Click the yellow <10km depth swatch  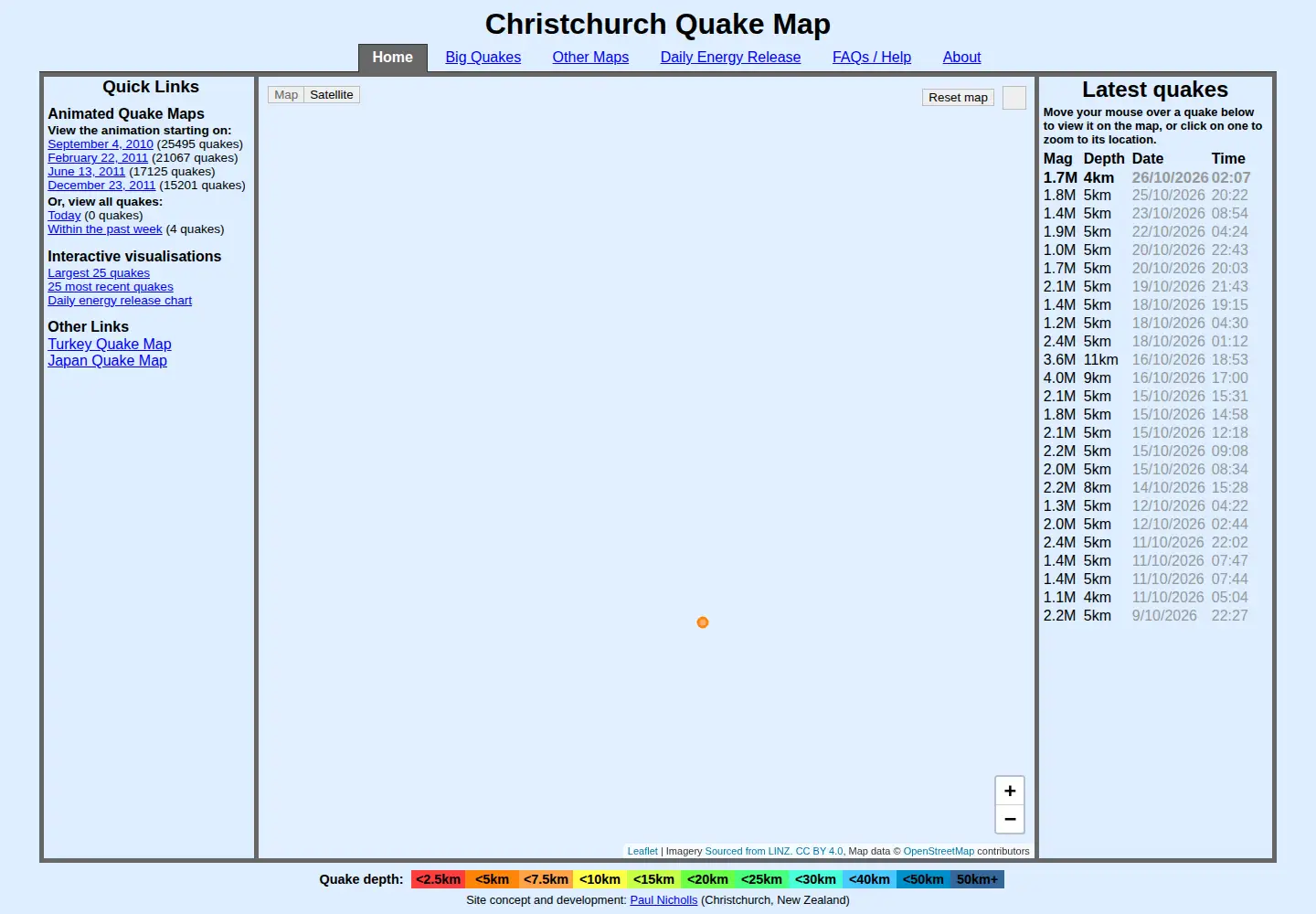click(600, 879)
